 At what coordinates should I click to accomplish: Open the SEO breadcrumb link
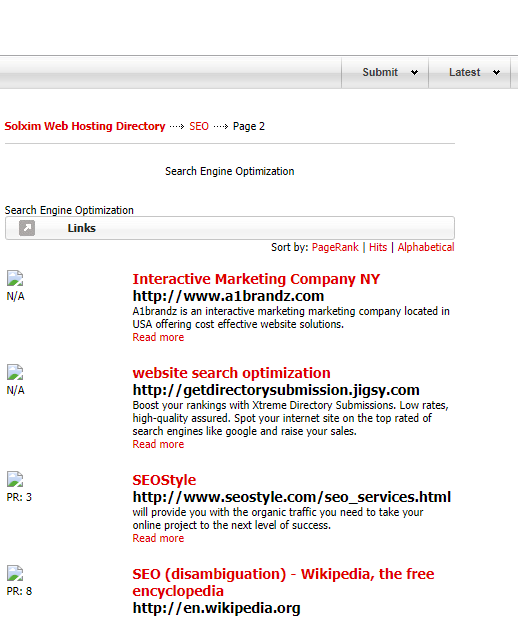pos(199,126)
